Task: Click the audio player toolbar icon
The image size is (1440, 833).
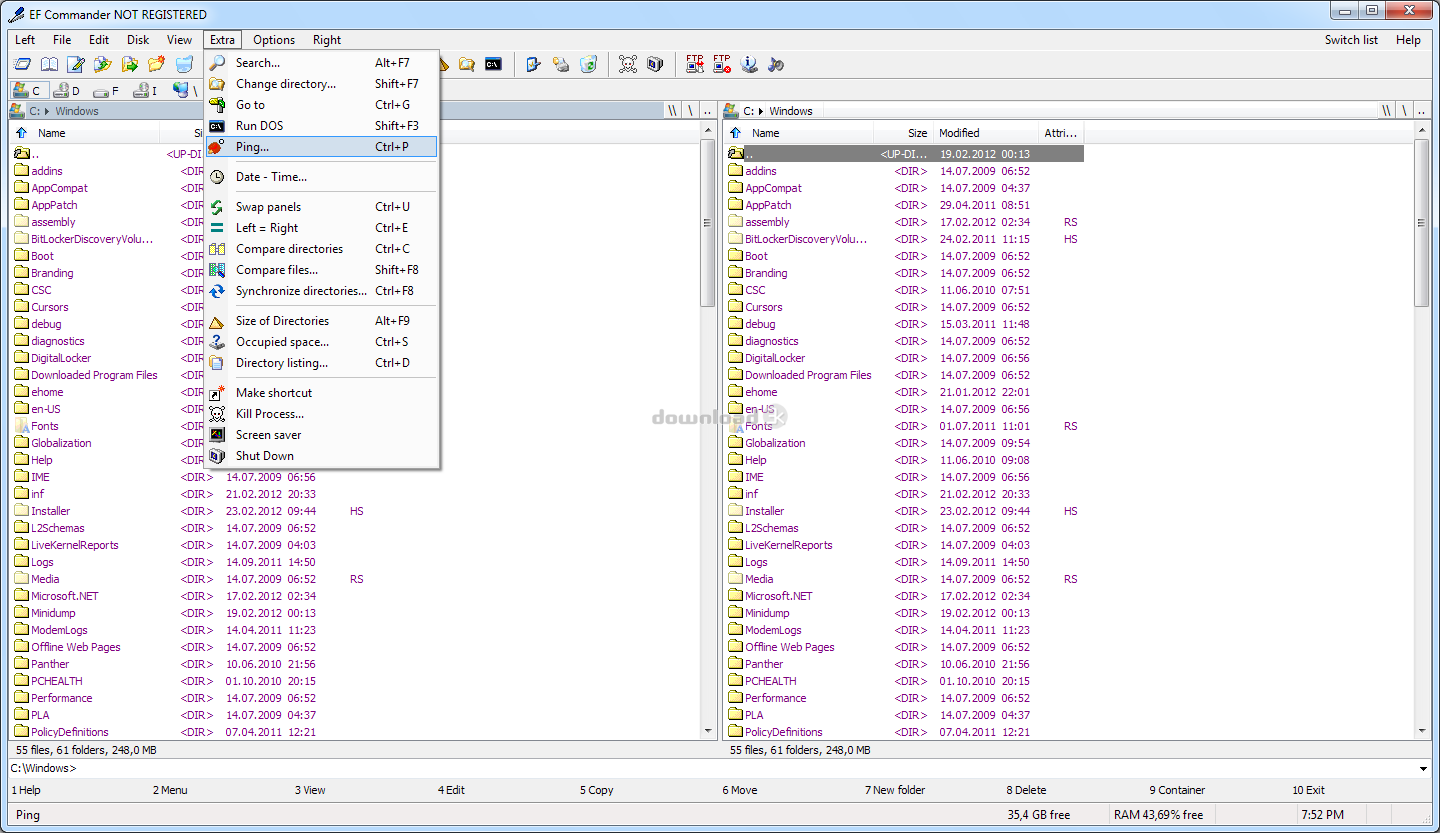Action: click(x=776, y=65)
